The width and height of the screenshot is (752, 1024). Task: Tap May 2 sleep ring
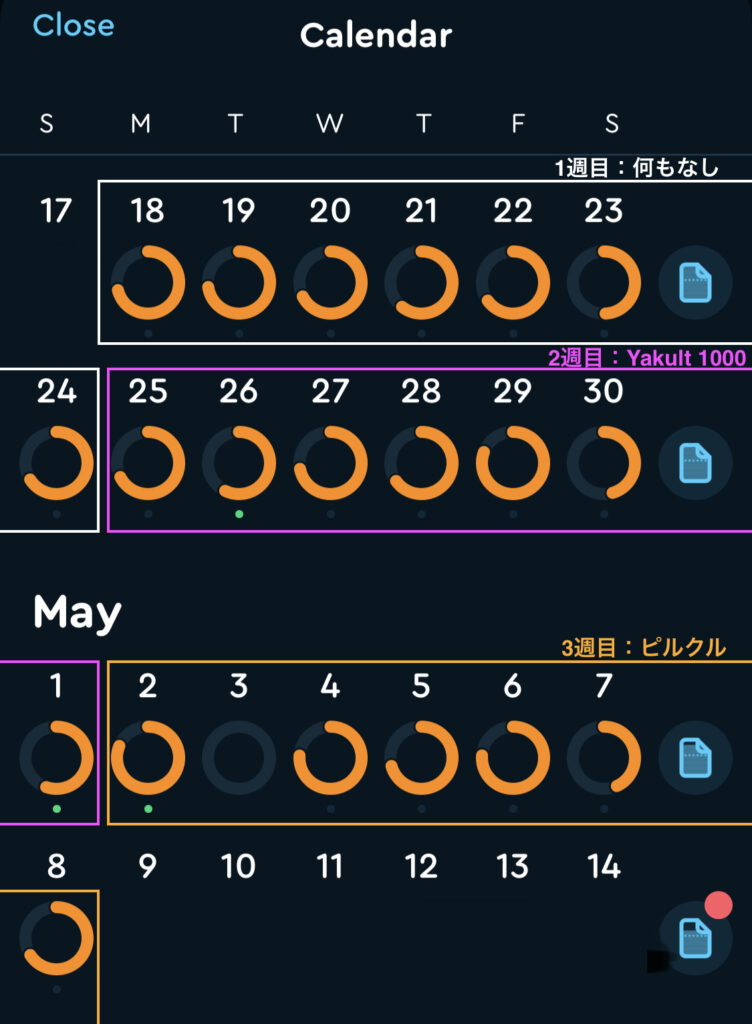pyautogui.click(x=148, y=758)
